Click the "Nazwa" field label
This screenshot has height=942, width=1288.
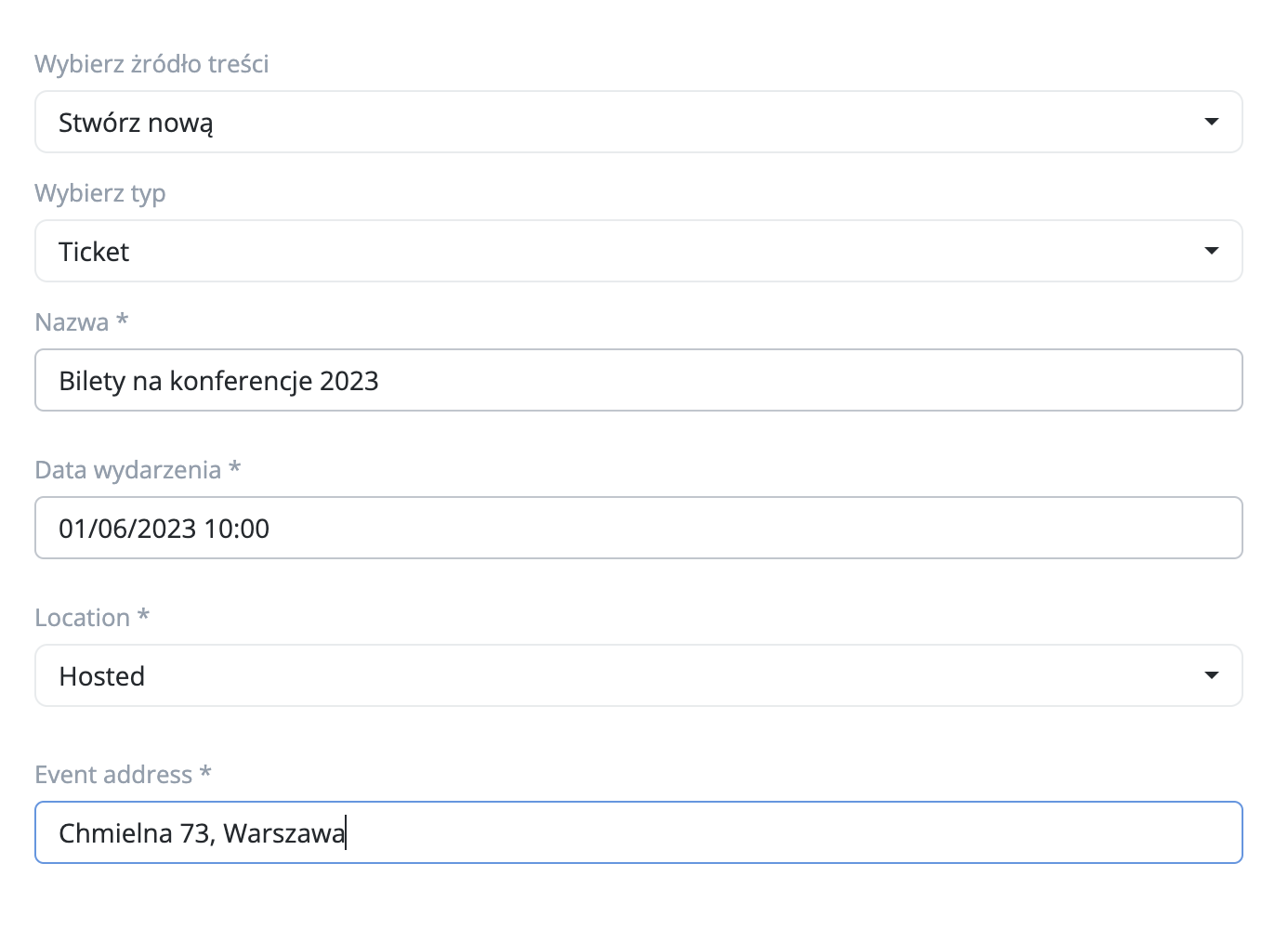point(72,322)
